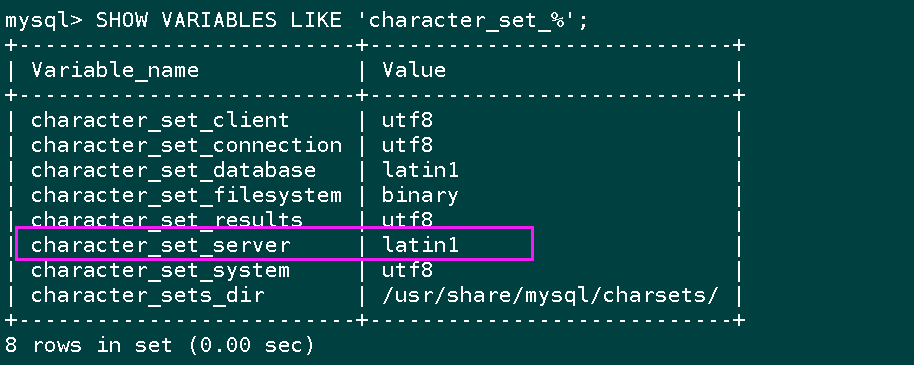Select character_set_database variable name
The width and height of the screenshot is (914, 365).
pyautogui.click(x=174, y=171)
